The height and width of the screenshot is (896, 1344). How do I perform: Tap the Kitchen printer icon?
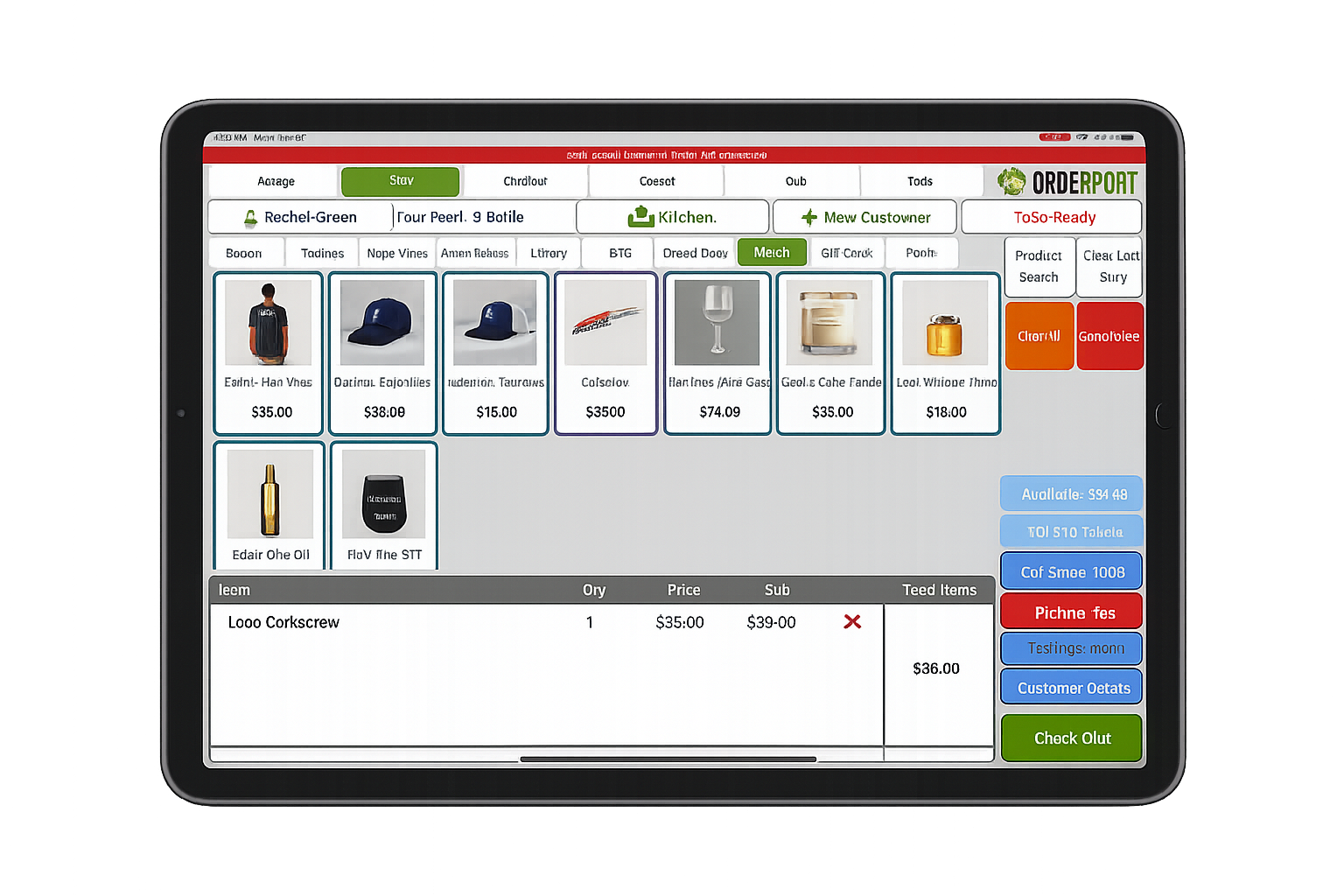[640, 216]
